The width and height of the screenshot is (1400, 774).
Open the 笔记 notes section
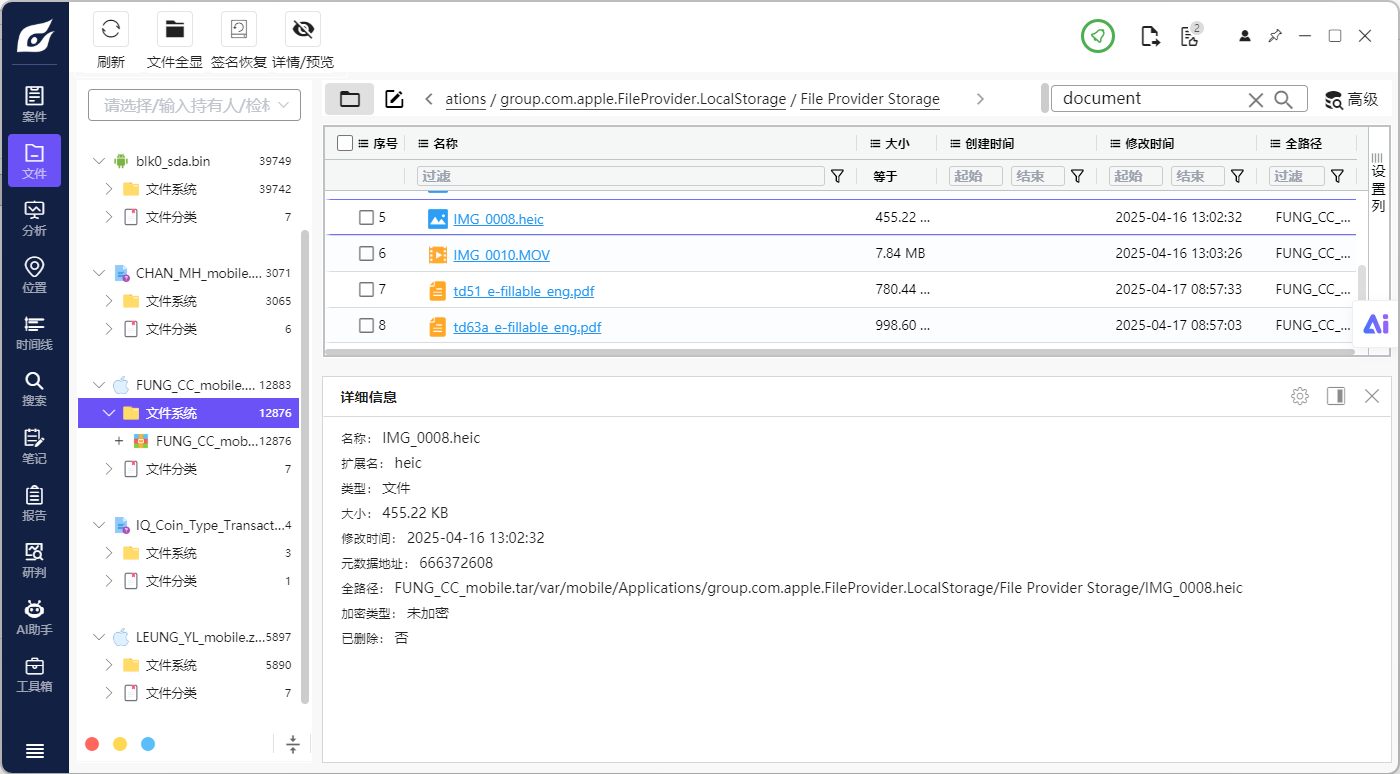(34, 446)
